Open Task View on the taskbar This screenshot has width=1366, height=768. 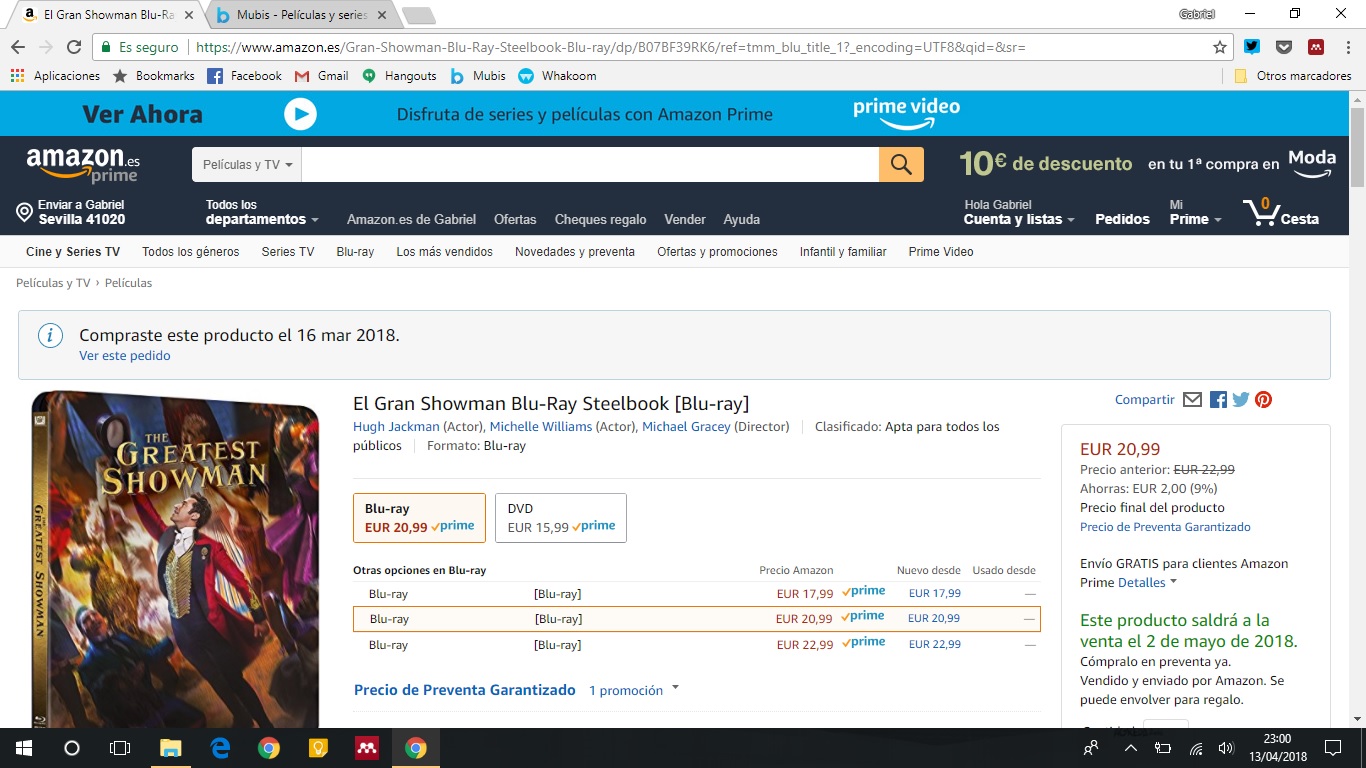(120, 748)
